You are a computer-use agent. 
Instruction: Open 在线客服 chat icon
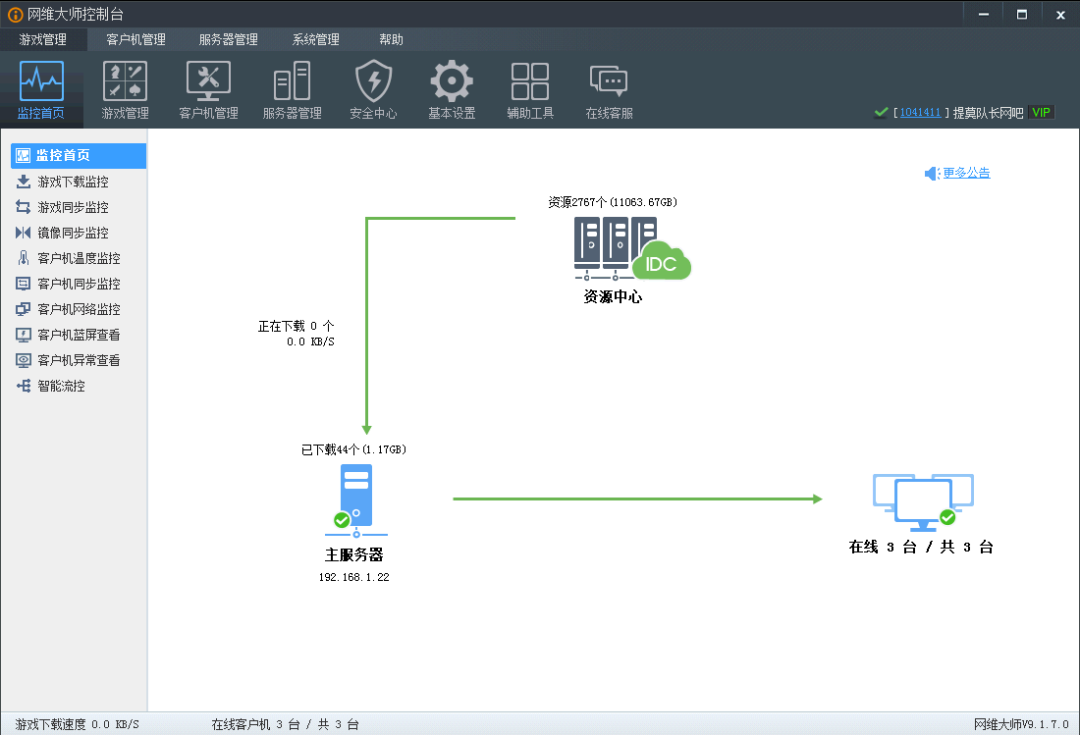pyautogui.click(x=609, y=90)
